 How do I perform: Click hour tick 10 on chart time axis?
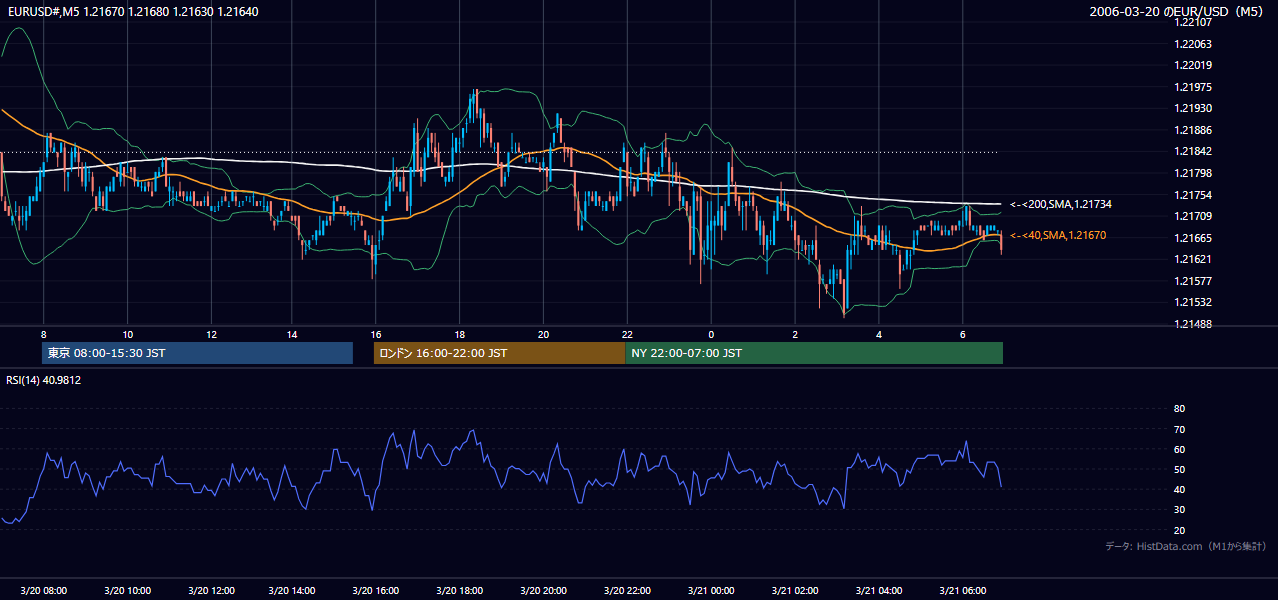pos(127,333)
